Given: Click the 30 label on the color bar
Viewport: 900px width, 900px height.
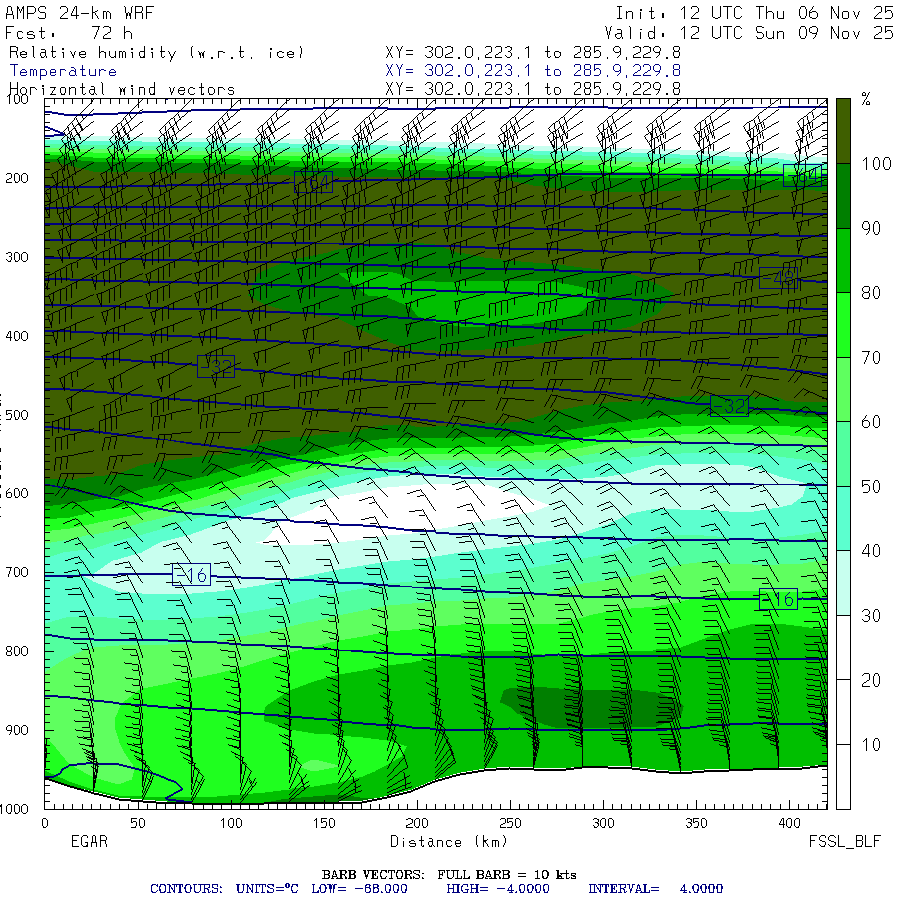Looking at the screenshot, I should (871, 616).
